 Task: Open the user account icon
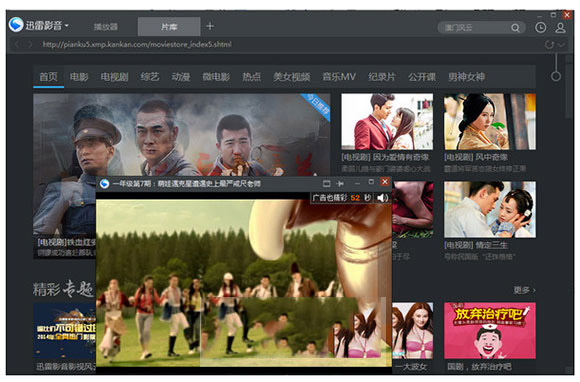[560, 28]
